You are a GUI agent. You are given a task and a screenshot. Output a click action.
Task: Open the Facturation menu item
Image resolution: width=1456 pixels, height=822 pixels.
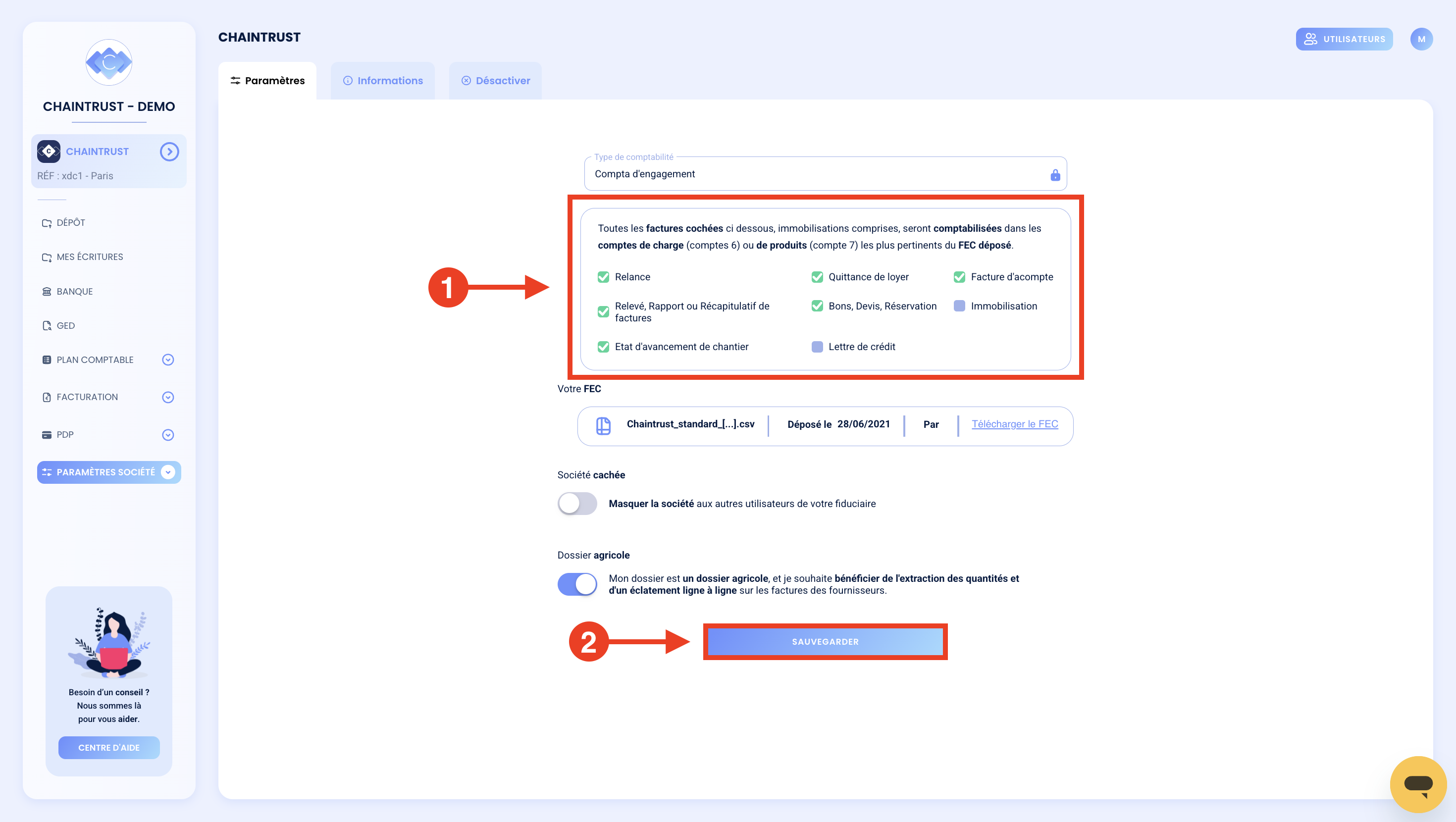click(x=87, y=397)
